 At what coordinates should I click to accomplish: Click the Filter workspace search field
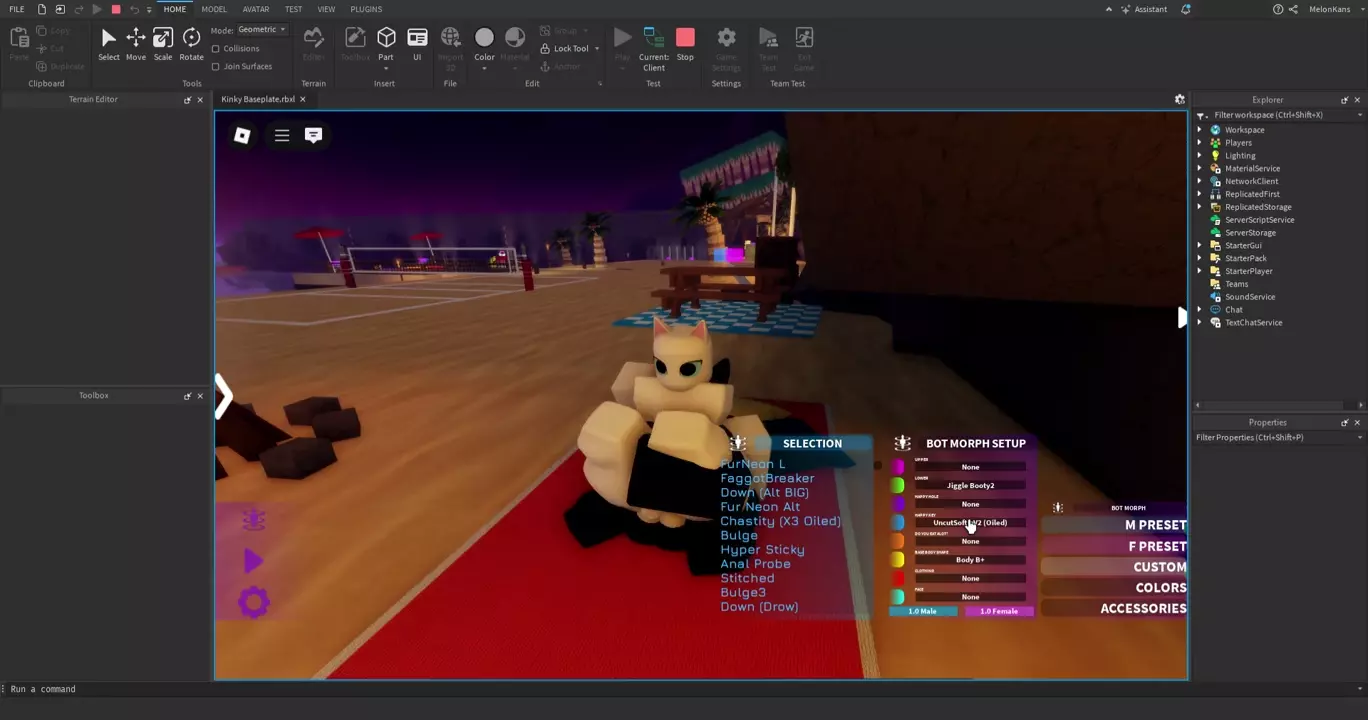click(1280, 115)
